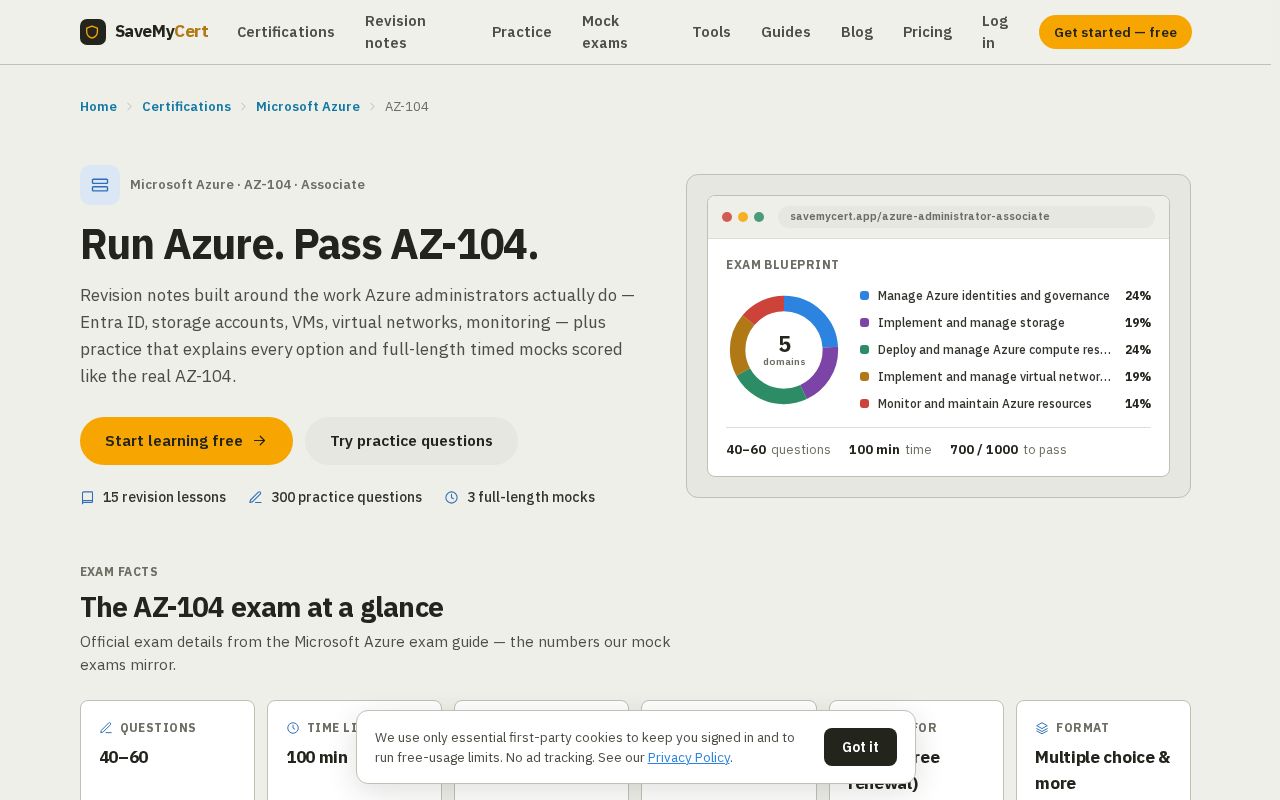Click the green swatch for Azure compute resources

[x=865, y=350]
